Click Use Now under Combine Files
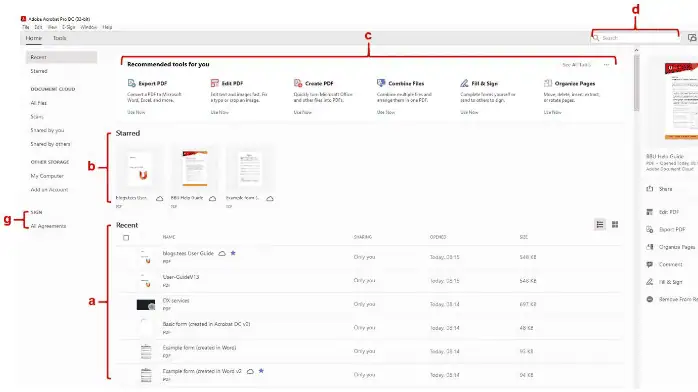This screenshot has width=698, height=392. (x=386, y=113)
